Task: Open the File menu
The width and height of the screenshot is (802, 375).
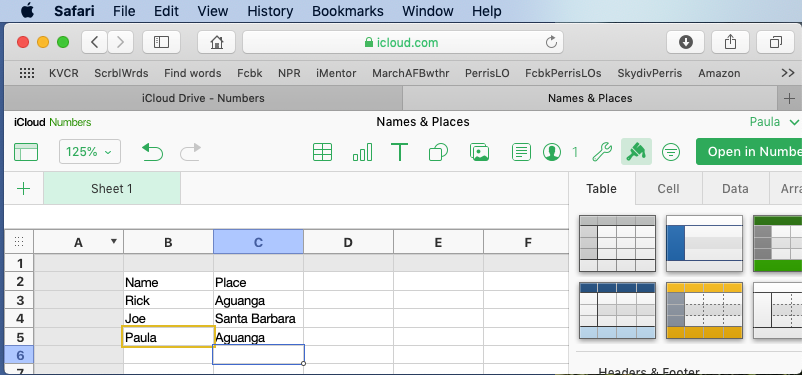Action: click(124, 11)
